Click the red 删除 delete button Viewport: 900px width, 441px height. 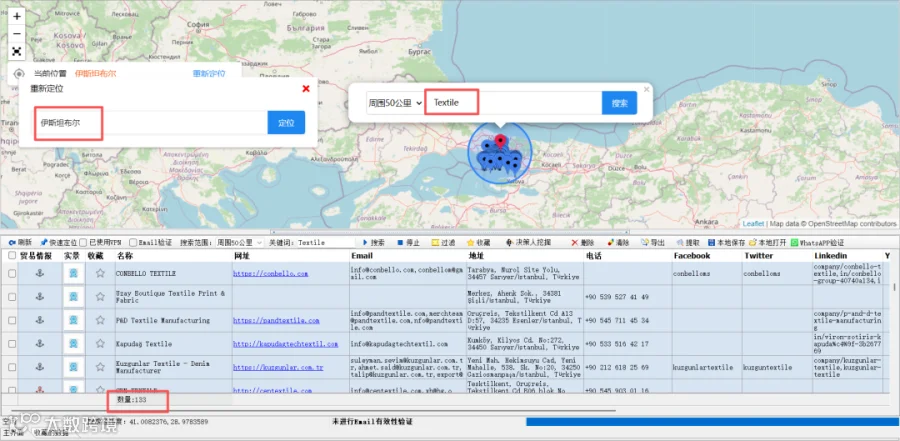pos(583,243)
